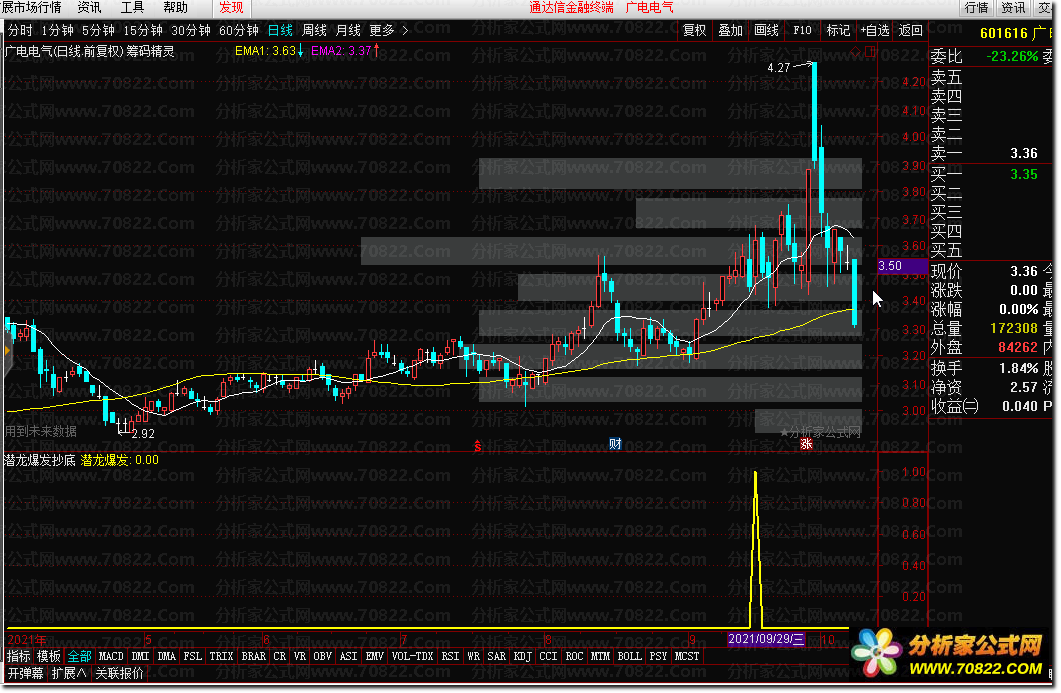1061x693 pixels.
Task: Select the EMV indicator
Action: pos(374,656)
